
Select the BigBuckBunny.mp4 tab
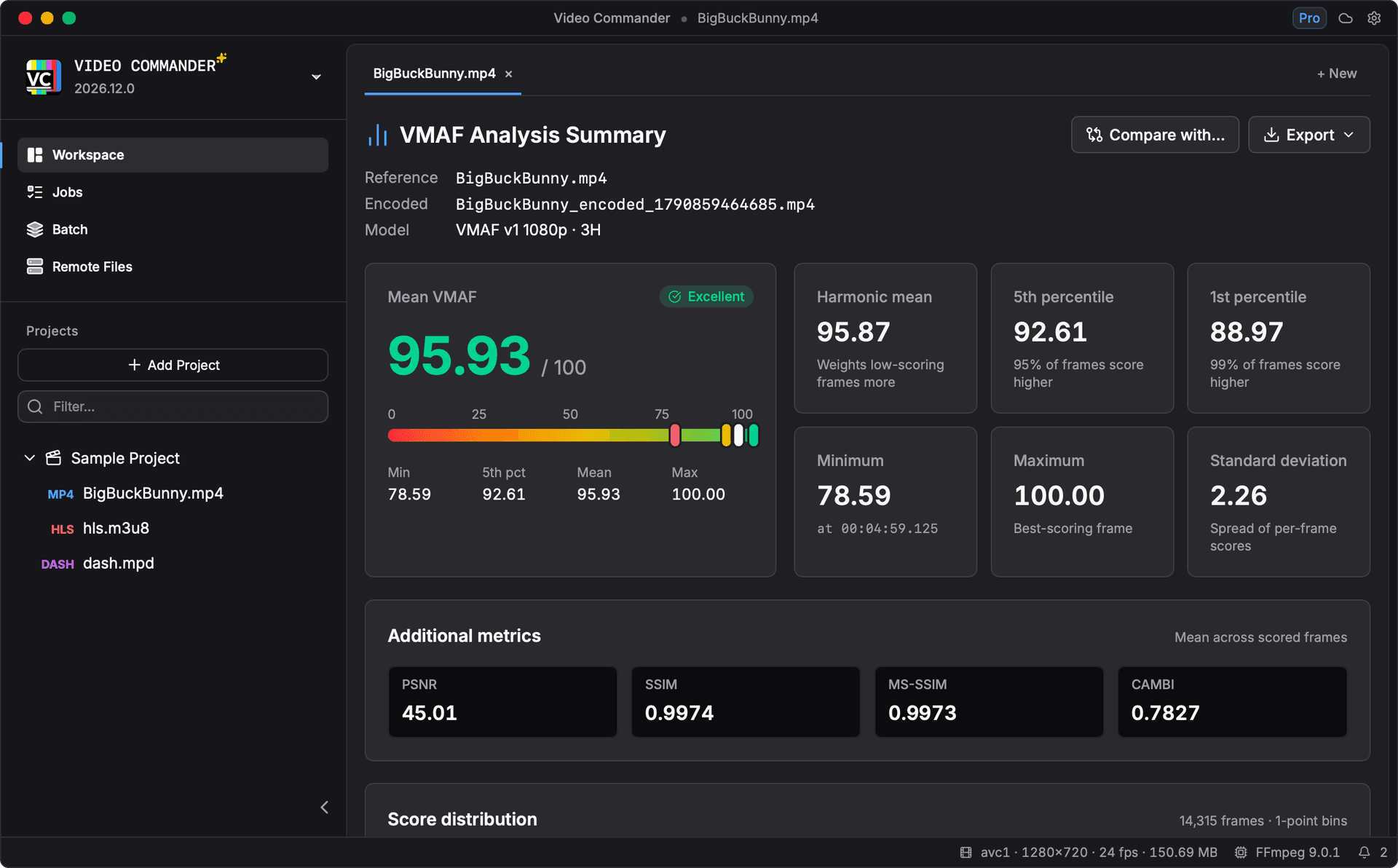coord(434,74)
